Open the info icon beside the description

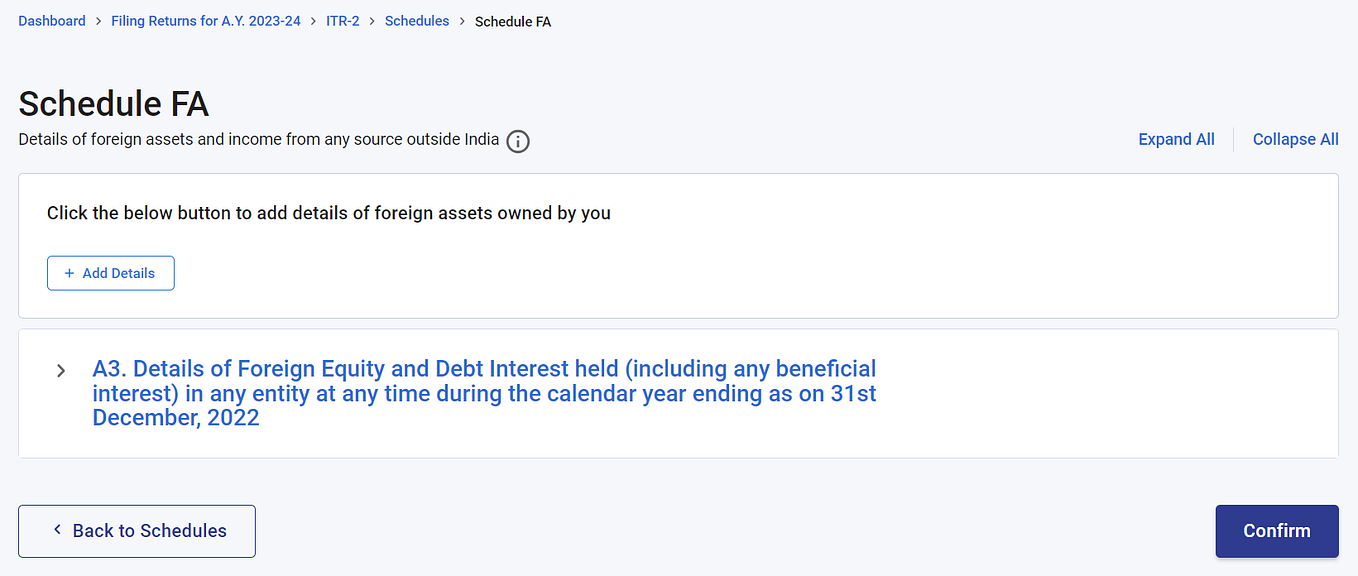click(517, 141)
